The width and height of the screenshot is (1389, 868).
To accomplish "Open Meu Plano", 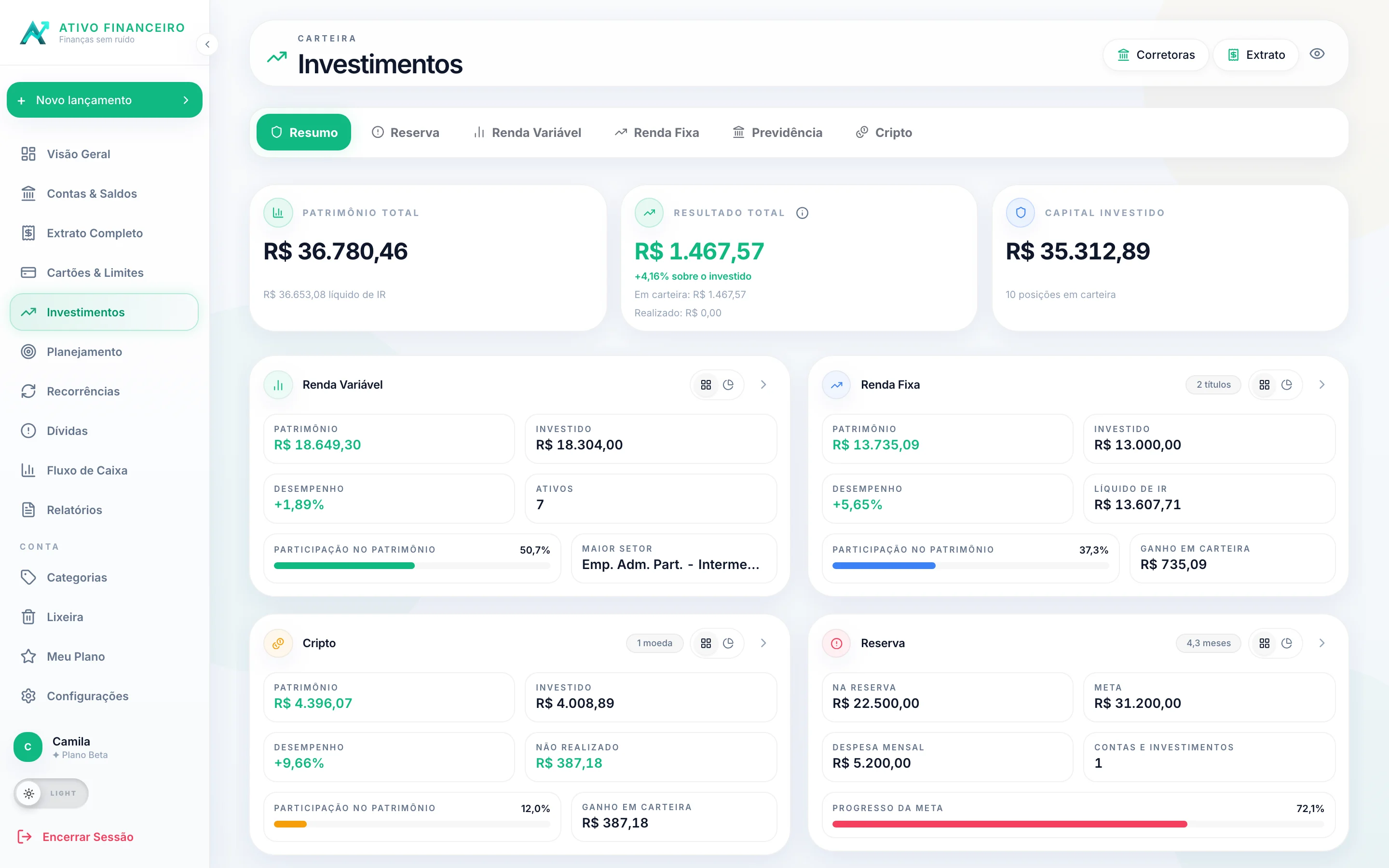I will [x=104, y=657].
